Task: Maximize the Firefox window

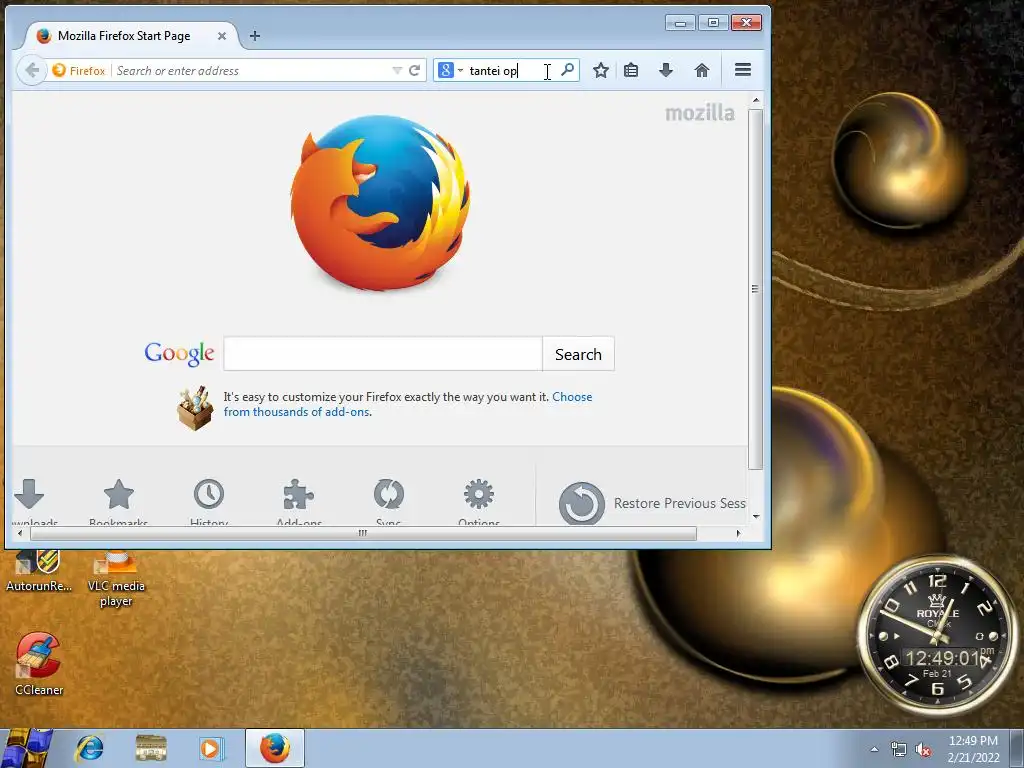Action: 713,23
